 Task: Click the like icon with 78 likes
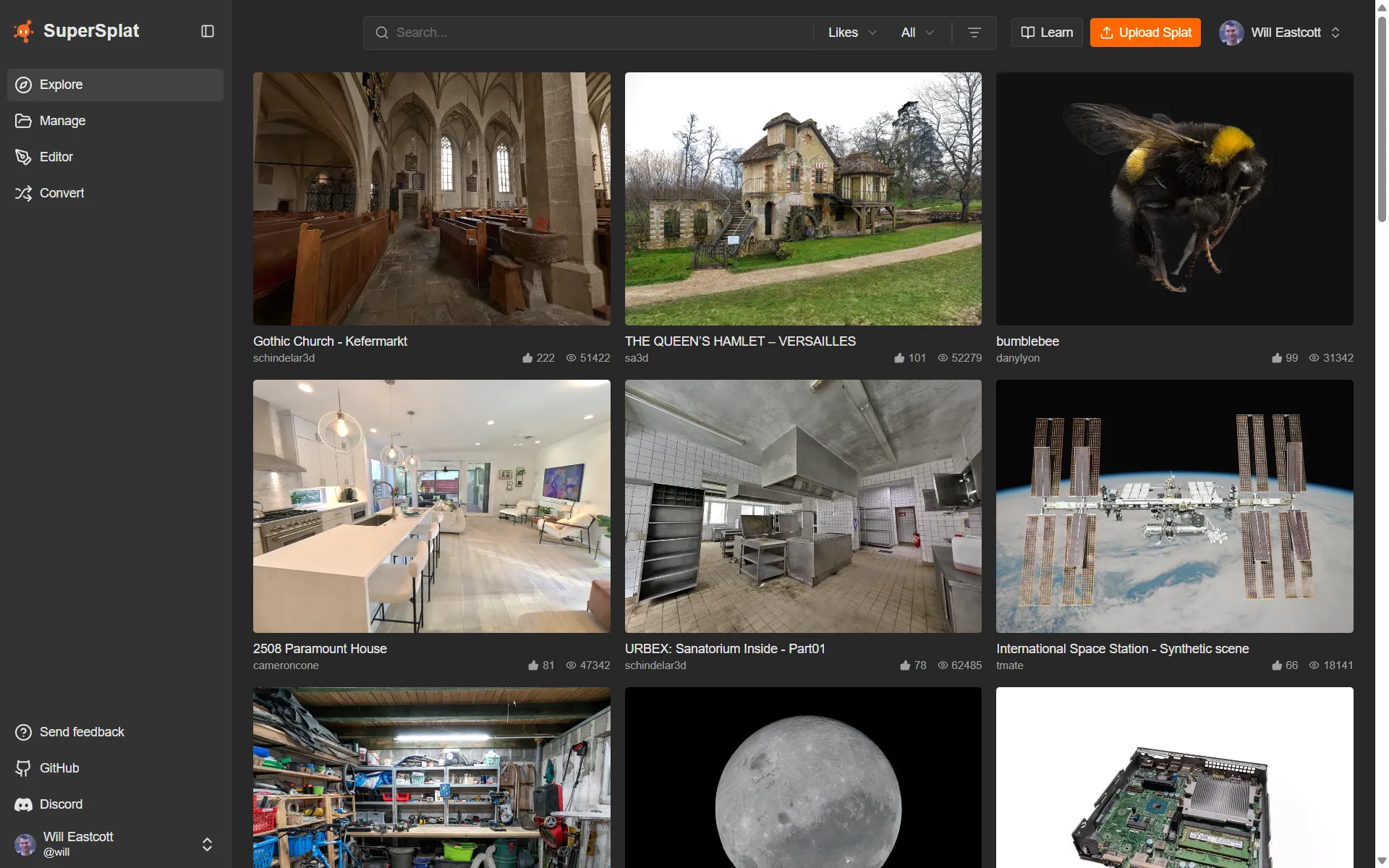[x=905, y=665]
